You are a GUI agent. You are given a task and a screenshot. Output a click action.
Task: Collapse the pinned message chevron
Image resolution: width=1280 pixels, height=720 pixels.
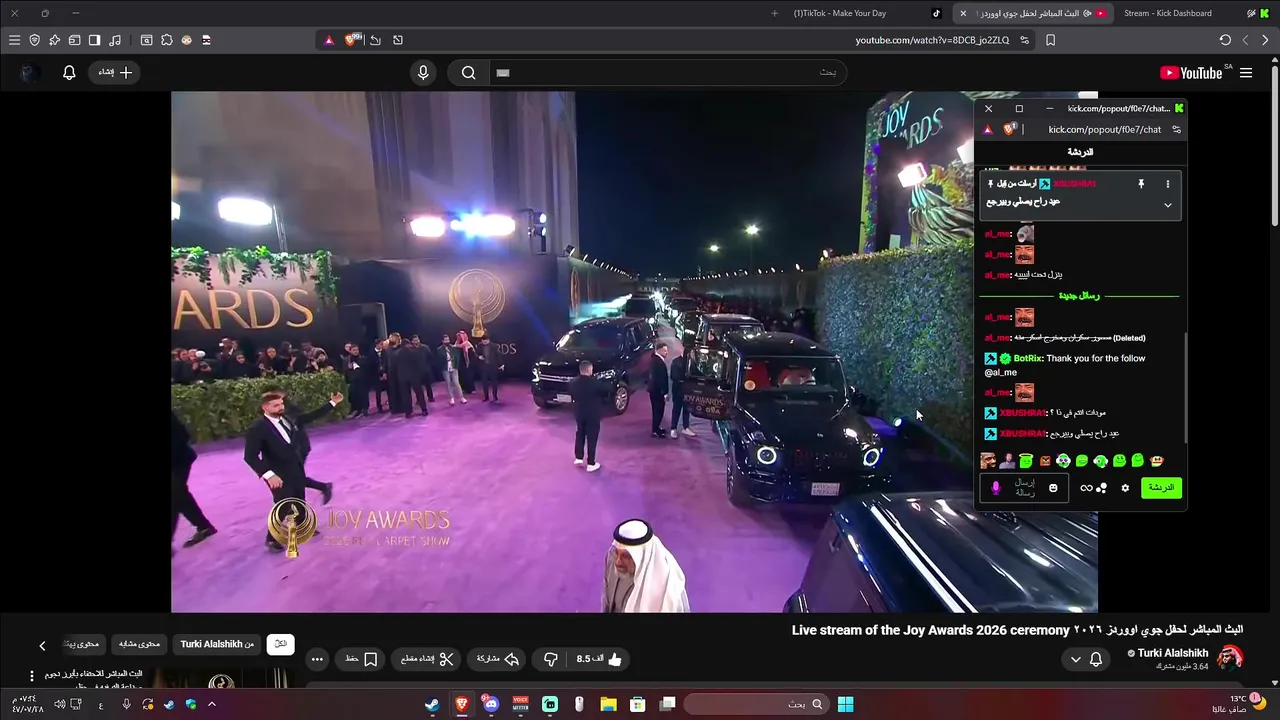point(1167,205)
